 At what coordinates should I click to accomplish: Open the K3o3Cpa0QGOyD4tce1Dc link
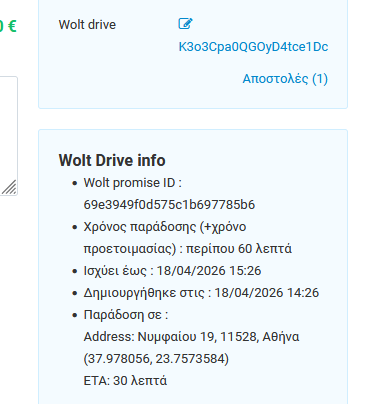253,47
